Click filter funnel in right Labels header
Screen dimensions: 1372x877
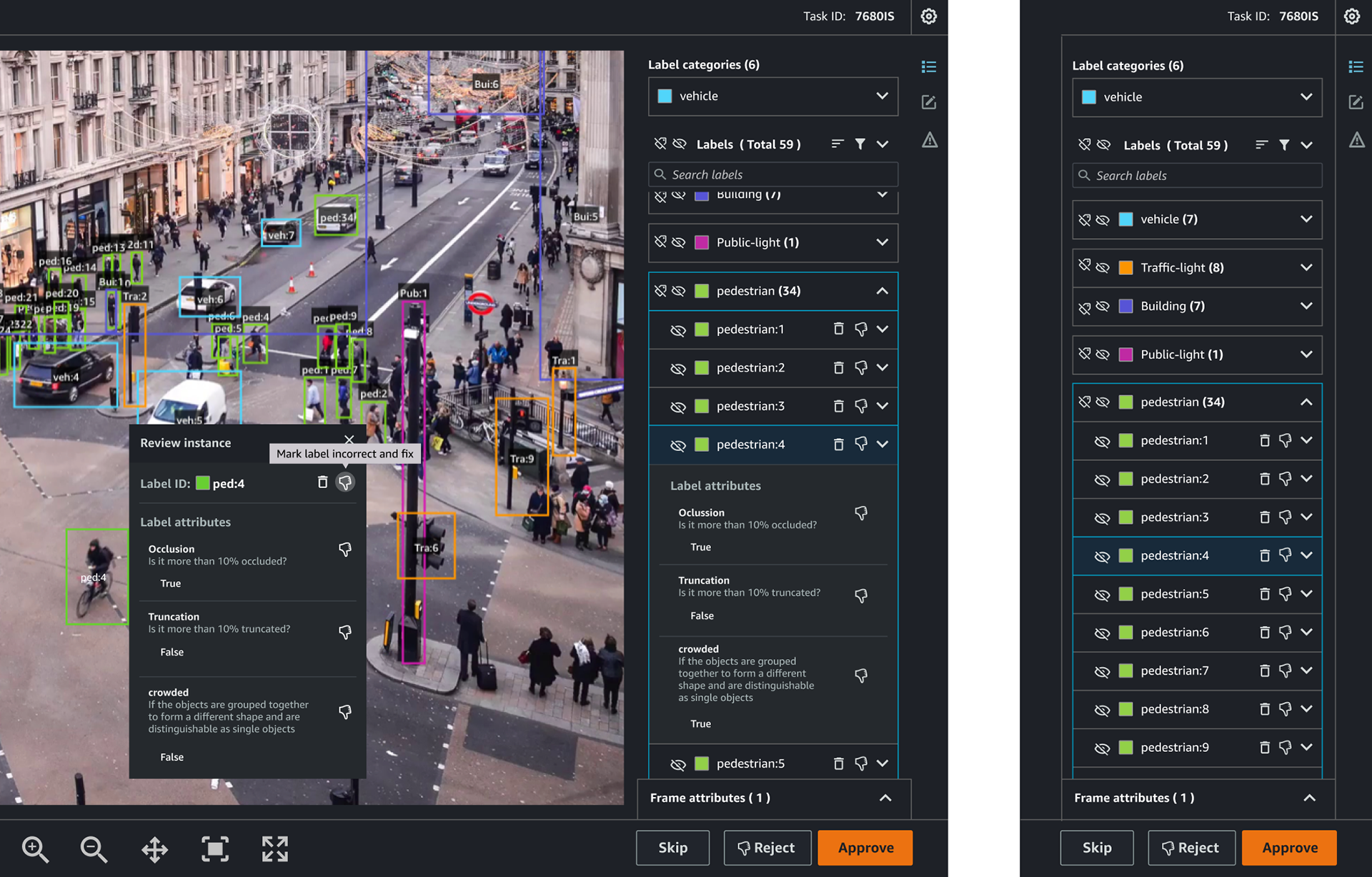[1284, 145]
